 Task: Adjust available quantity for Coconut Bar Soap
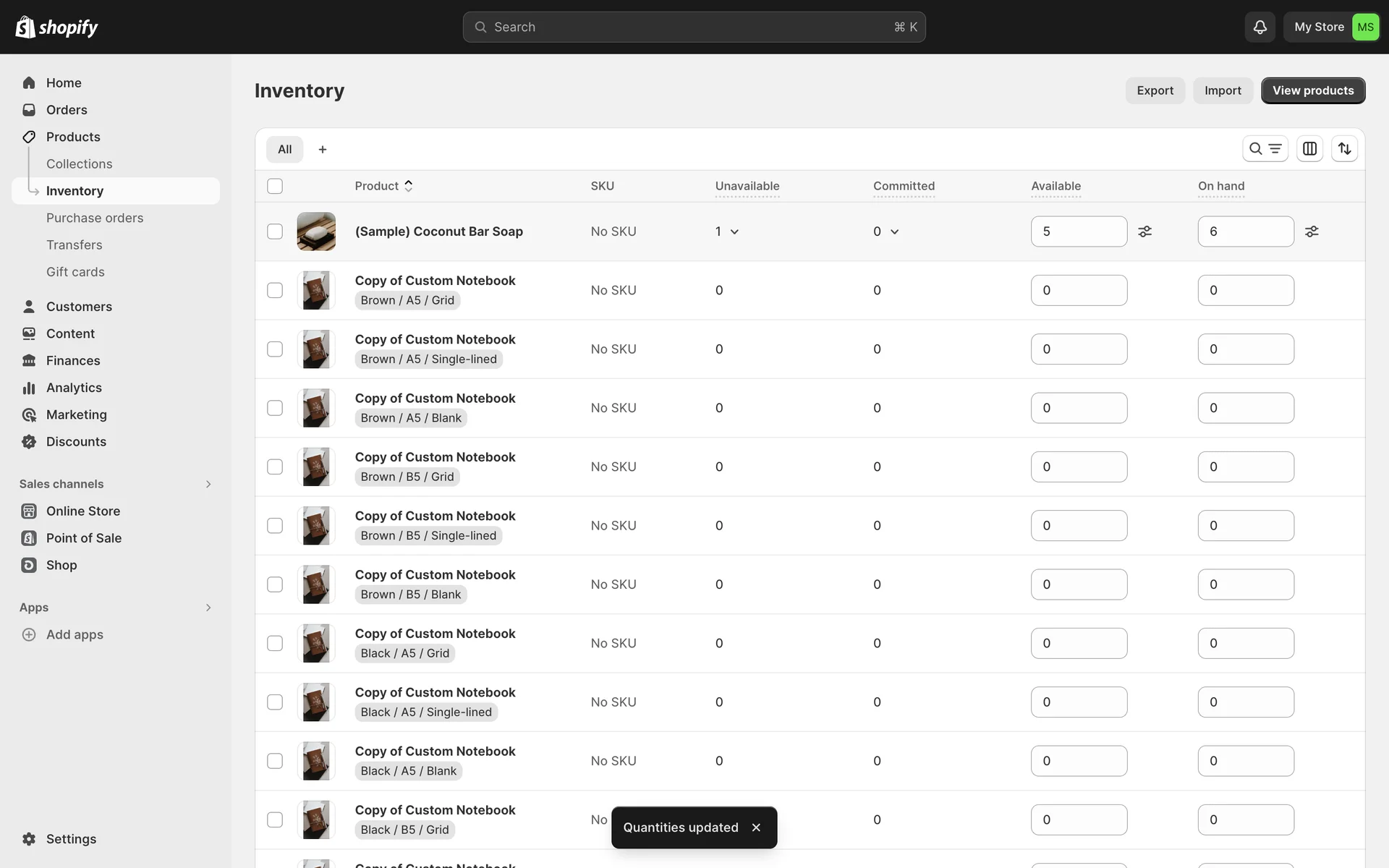(1144, 231)
